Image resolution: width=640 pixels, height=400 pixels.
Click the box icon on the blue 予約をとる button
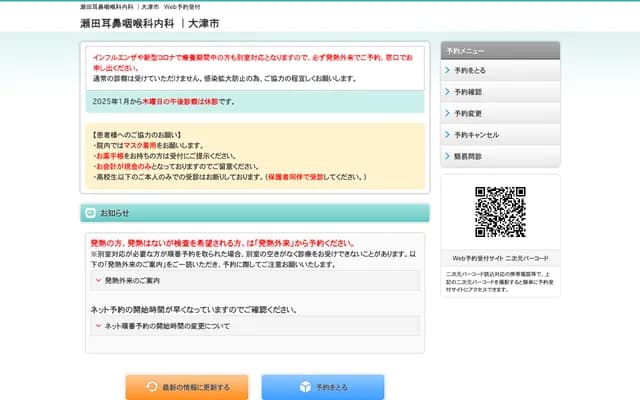pyautogui.click(x=305, y=387)
